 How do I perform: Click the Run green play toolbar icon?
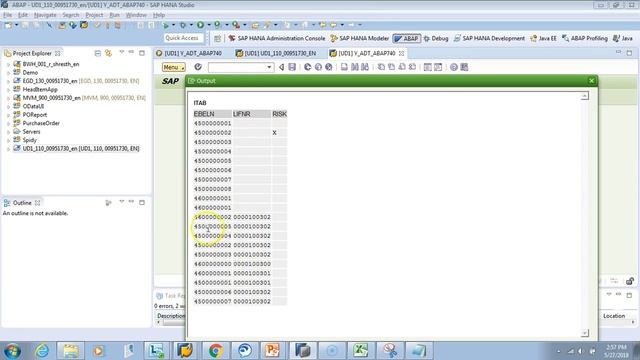(x=200, y=25)
